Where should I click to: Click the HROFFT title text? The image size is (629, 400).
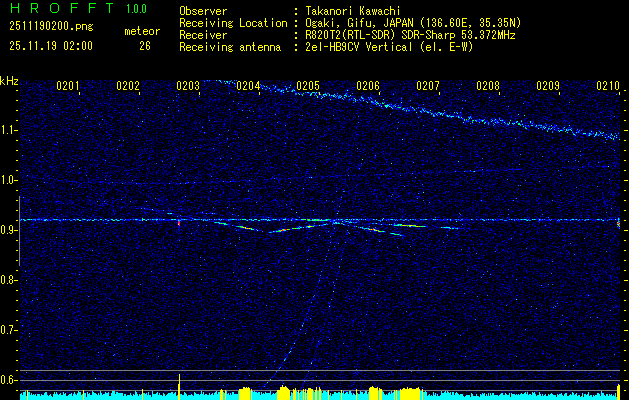pos(62,8)
